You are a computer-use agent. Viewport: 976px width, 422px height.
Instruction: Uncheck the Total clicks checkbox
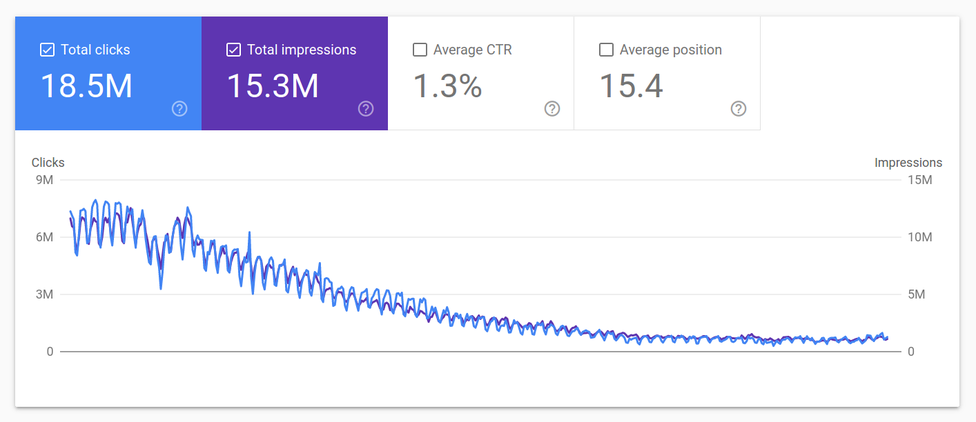click(47, 49)
